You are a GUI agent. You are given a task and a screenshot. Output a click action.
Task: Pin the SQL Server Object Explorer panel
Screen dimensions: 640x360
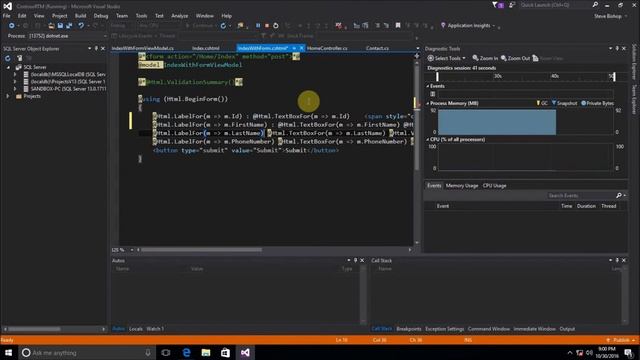click(x=96, y=49)
